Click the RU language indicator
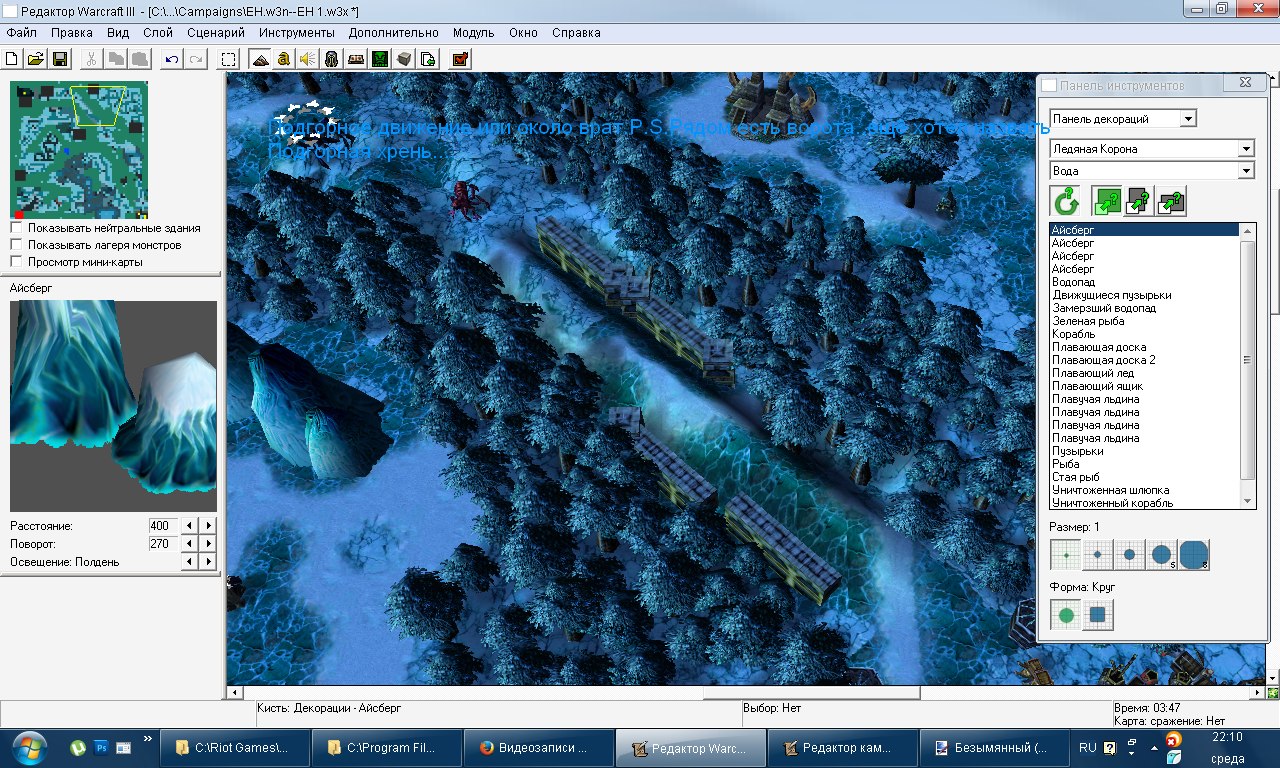The image size is (1280, 768). [x=1088, y=748]
